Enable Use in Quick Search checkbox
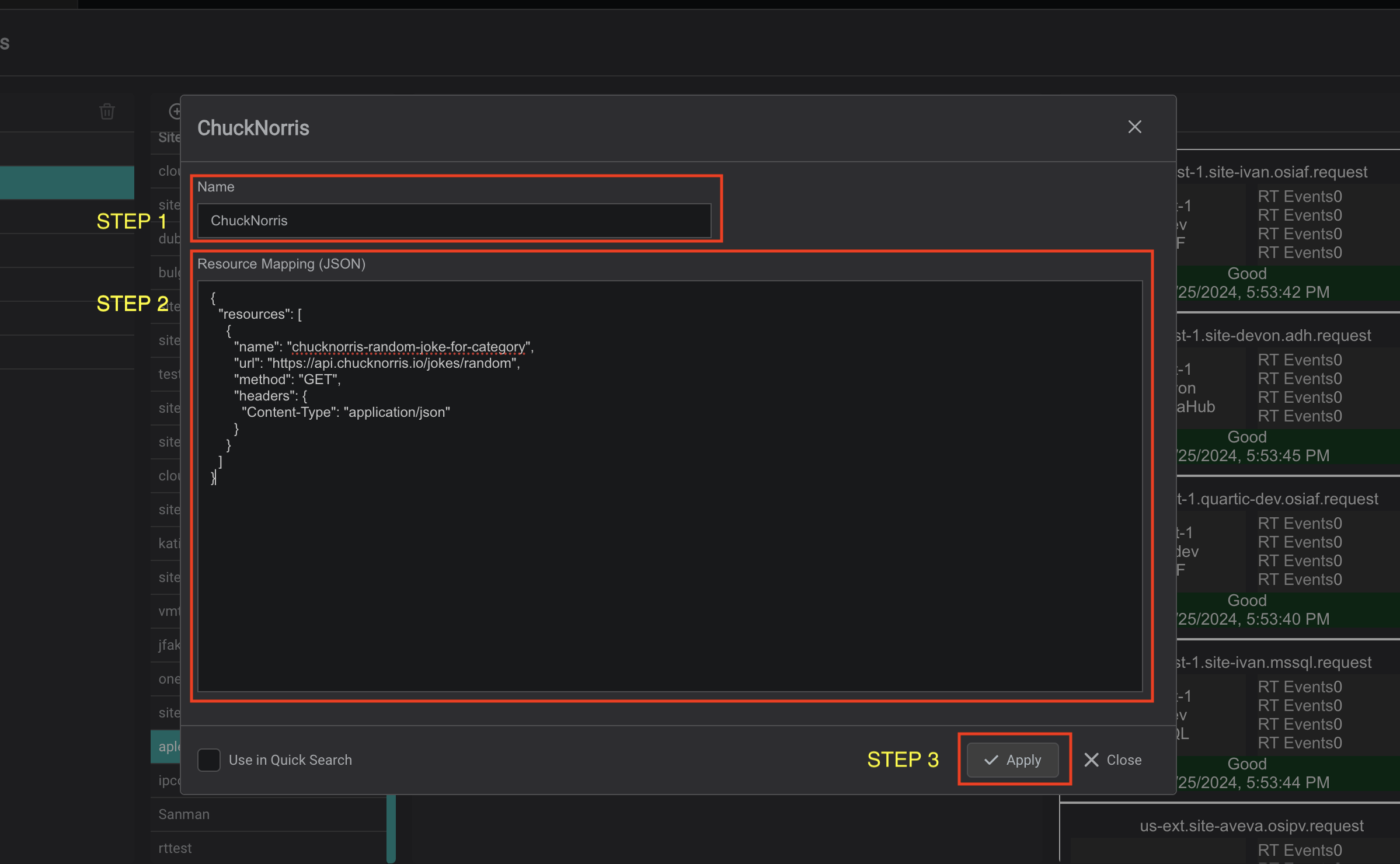The image size is (1400, 864). pyautogui.click(x=208, y=760)
